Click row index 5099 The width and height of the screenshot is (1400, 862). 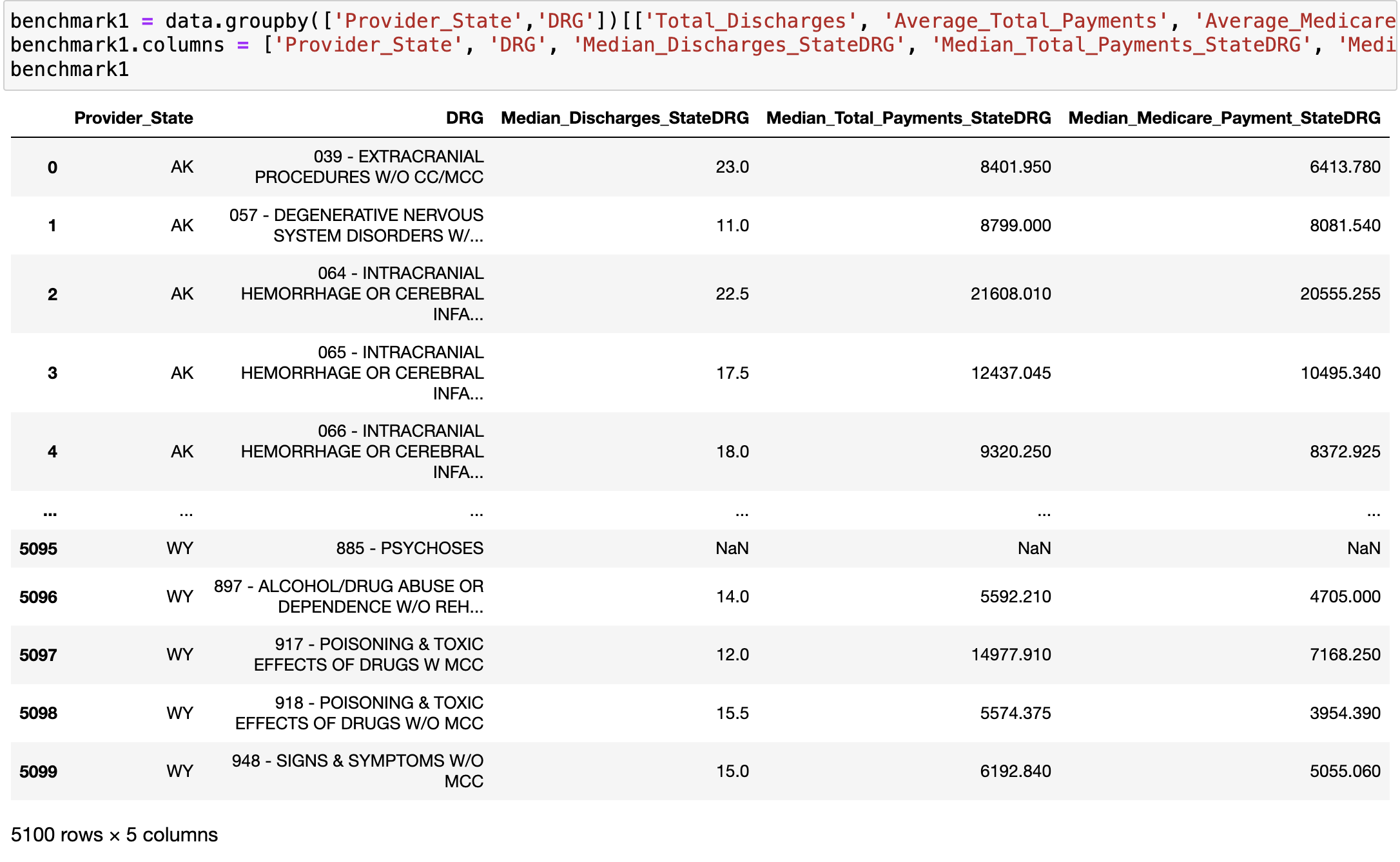coord(38,772)
